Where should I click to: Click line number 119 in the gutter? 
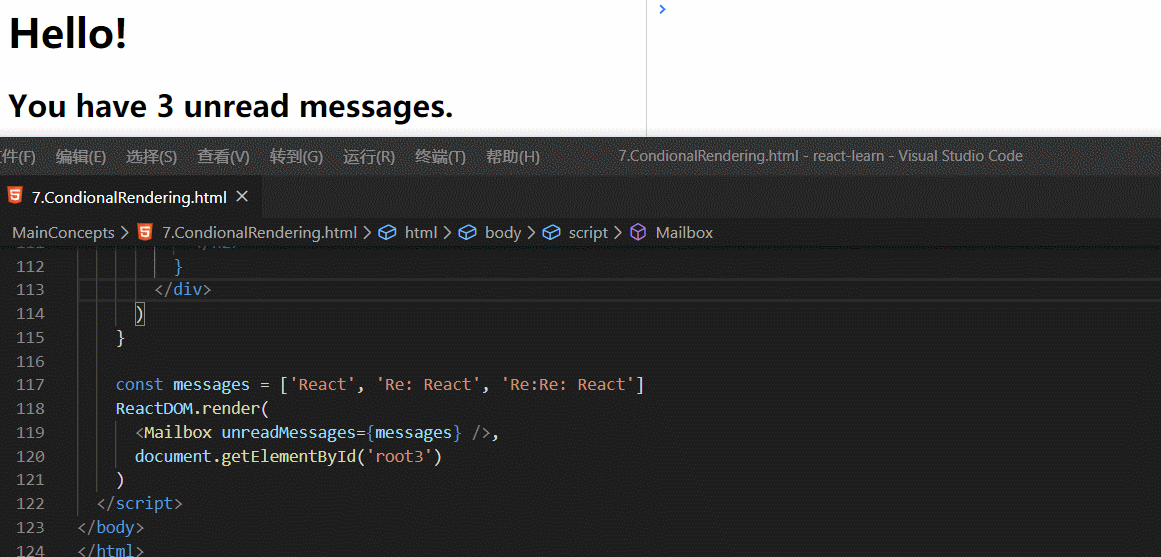(x=30, y=432)
